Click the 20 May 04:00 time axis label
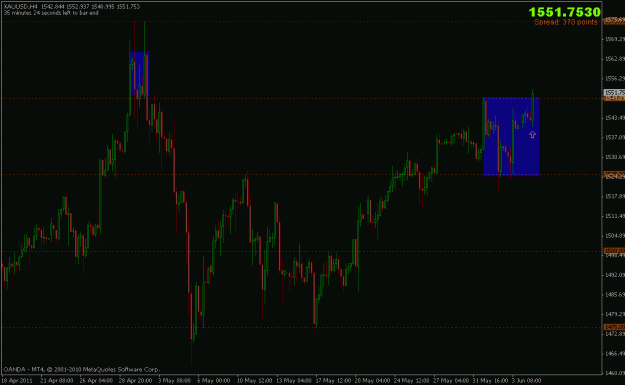The width and height of the screenshot is (625, 385). [373, 381]
